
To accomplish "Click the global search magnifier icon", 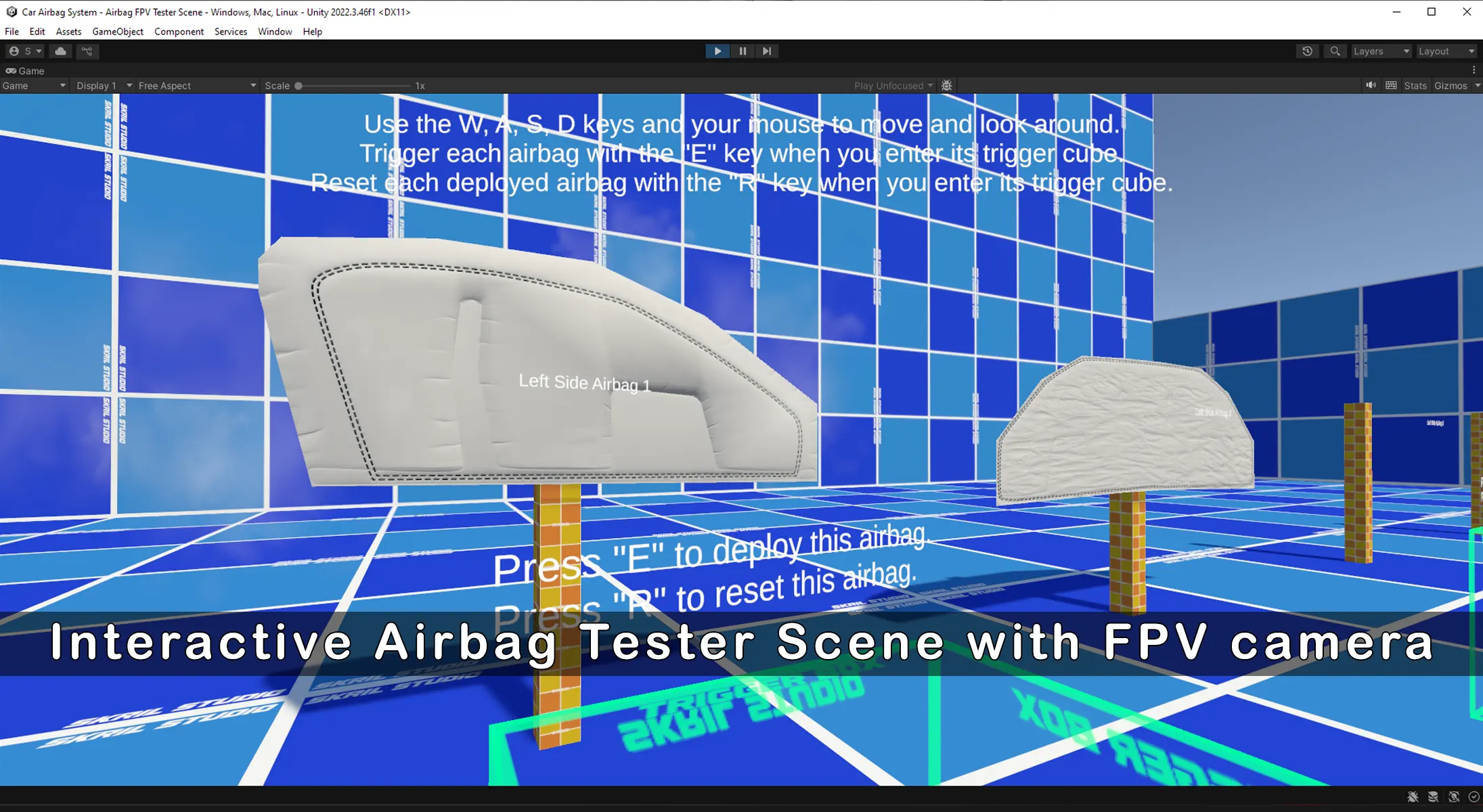I will point(1335,51).
